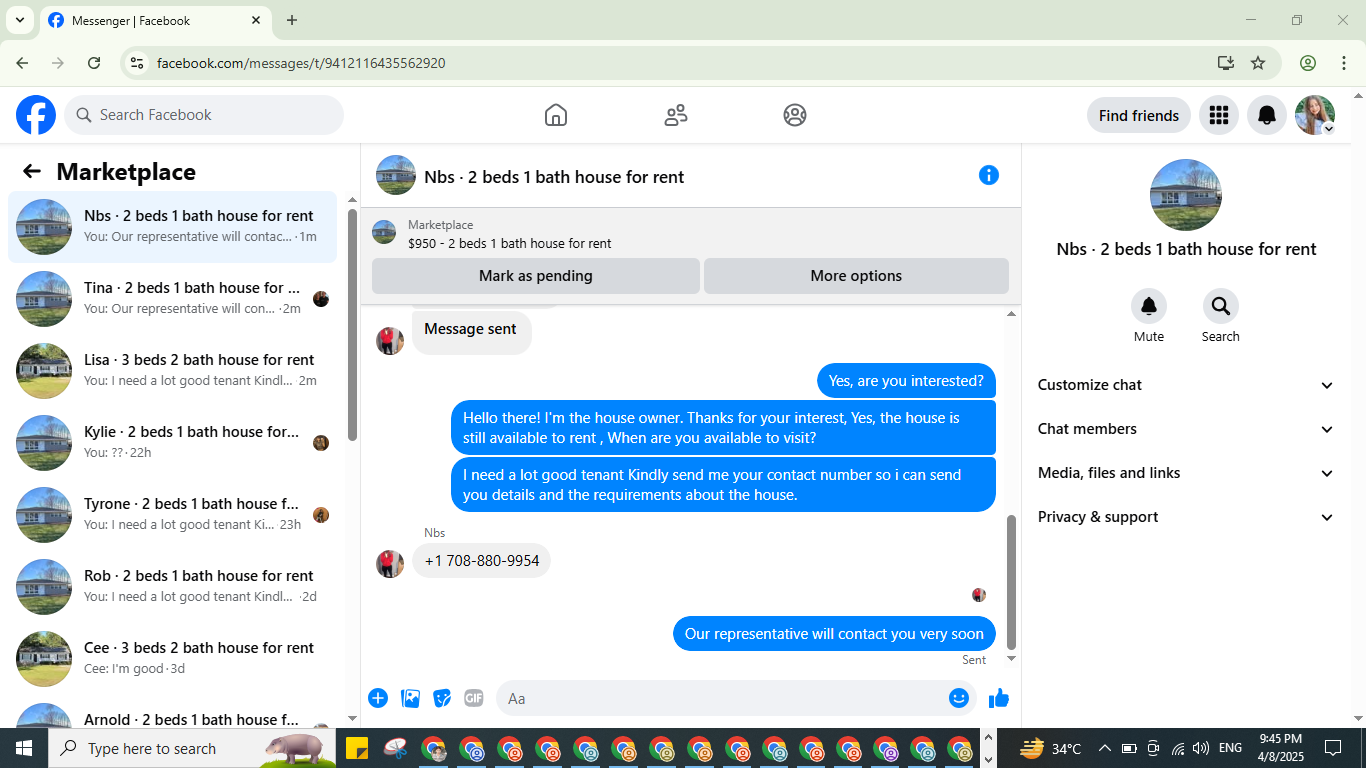1366x768 pixels.
Task: Open the account profile picture menu
Action: pos(1315,115)
